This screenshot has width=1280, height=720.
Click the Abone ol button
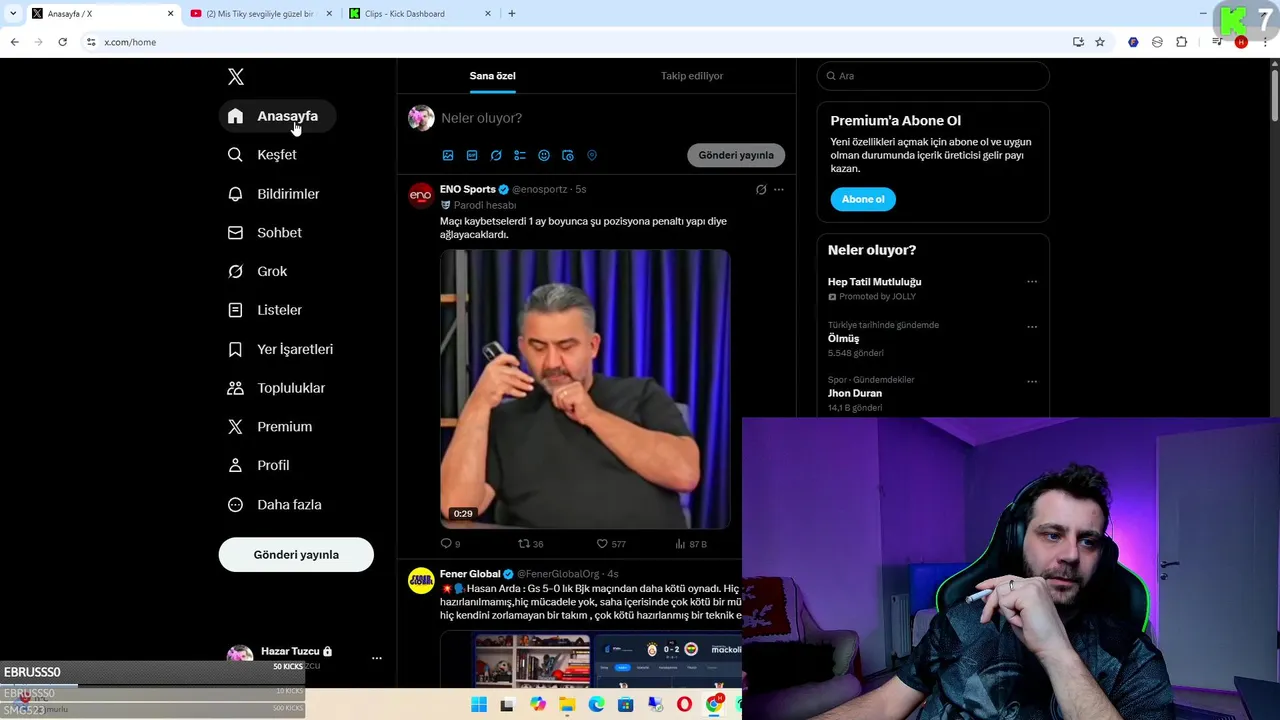[863, 199]
